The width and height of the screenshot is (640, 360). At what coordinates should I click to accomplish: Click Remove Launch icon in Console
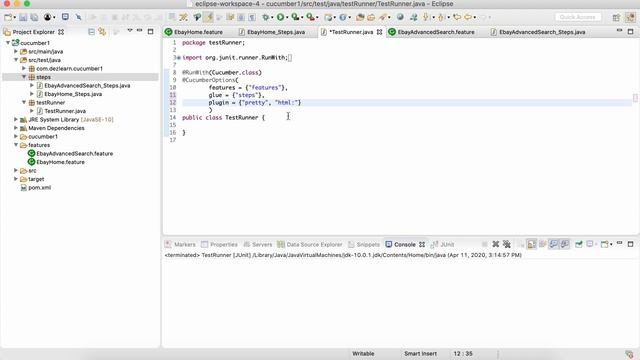(x=496, y=244)
